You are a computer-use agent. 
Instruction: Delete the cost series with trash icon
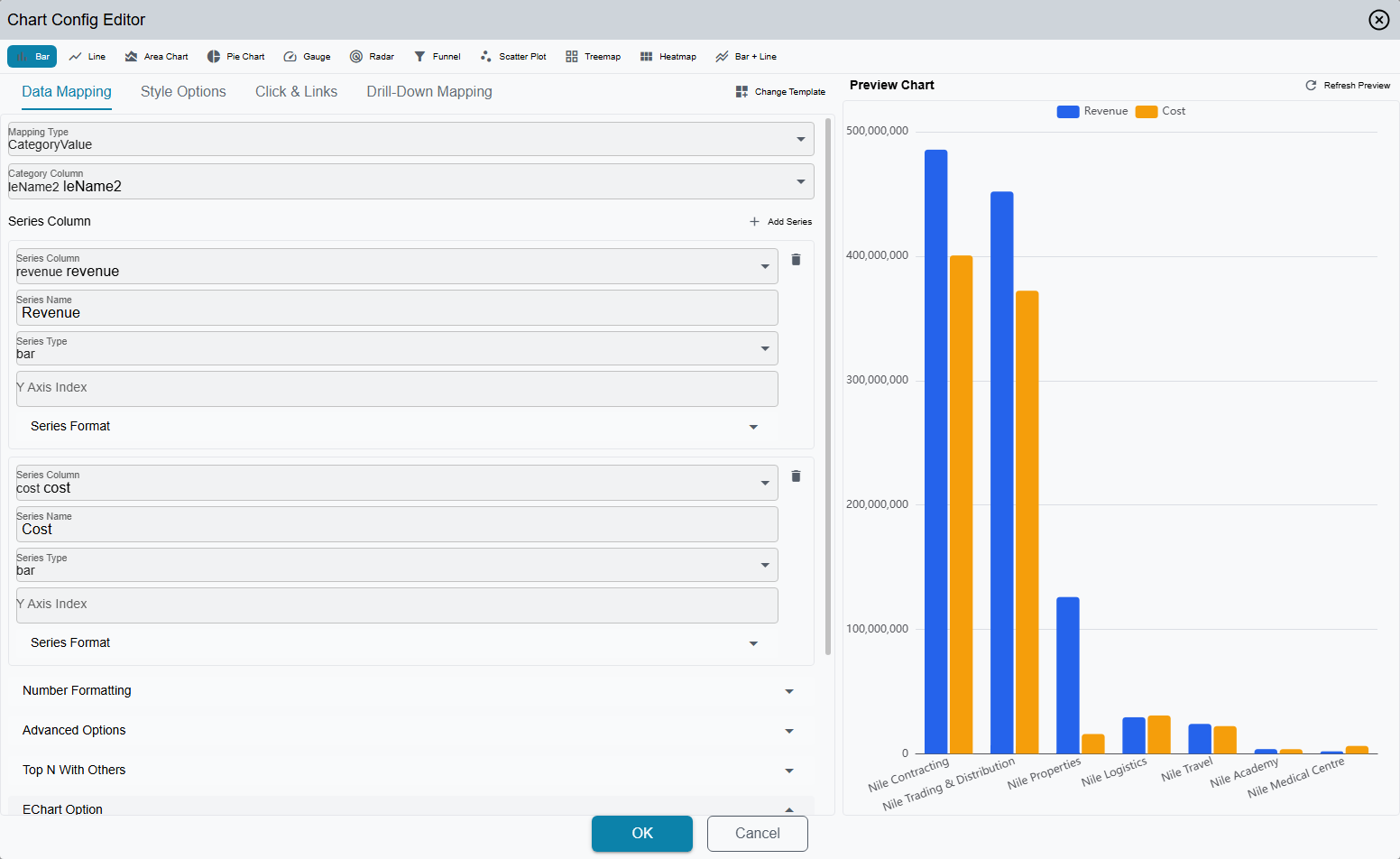(x=796, y=476)
